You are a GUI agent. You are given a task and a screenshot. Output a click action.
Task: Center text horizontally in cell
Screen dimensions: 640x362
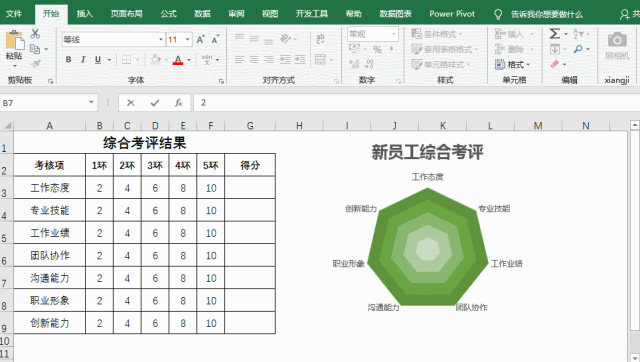click(254, 60)
